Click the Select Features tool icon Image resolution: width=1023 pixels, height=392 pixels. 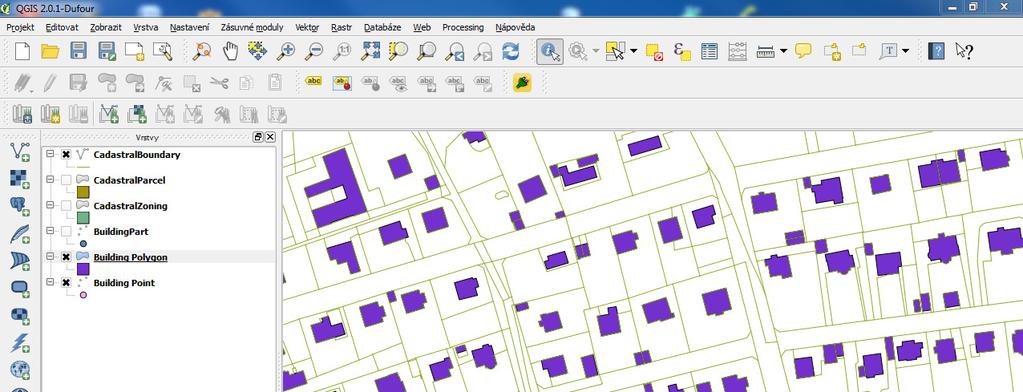click(615, 51)
